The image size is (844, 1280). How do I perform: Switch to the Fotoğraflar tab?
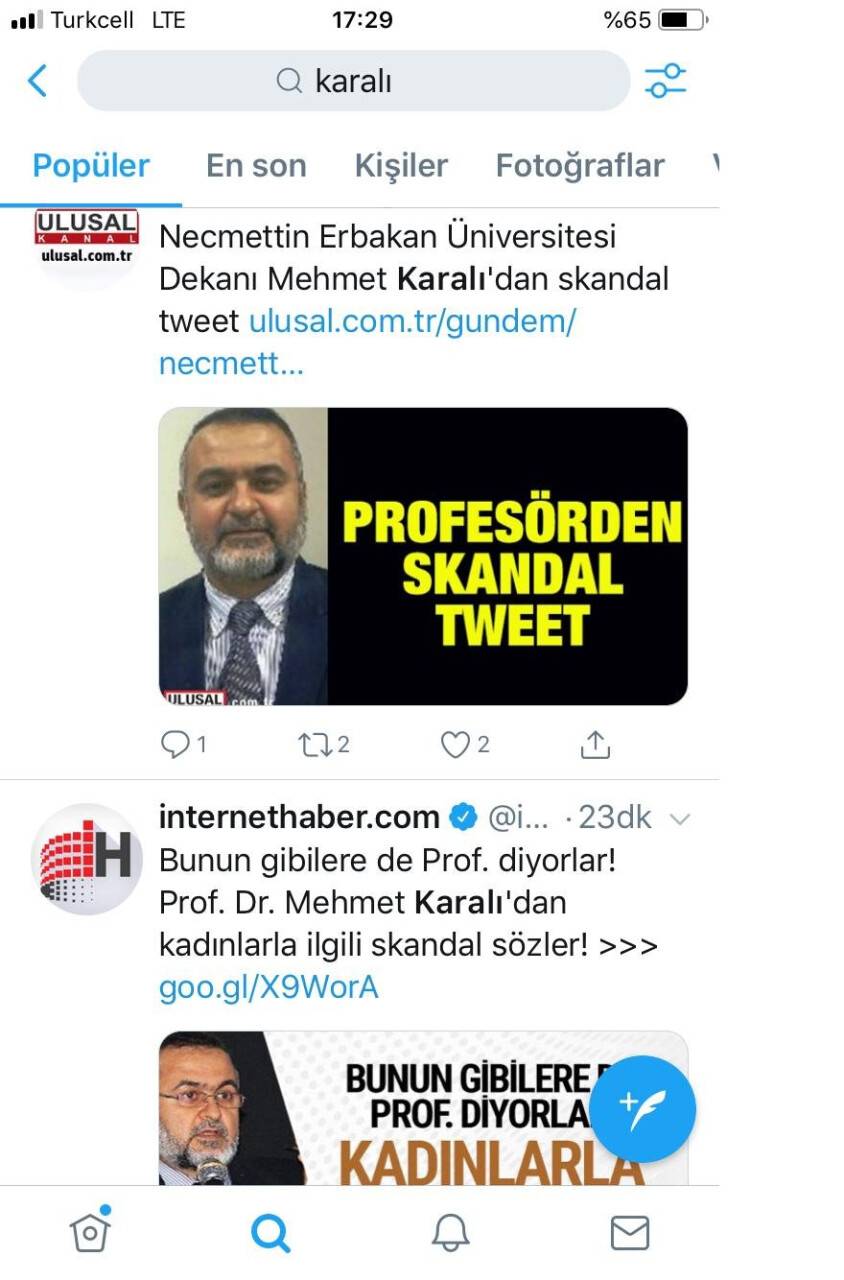pos(580,165)
